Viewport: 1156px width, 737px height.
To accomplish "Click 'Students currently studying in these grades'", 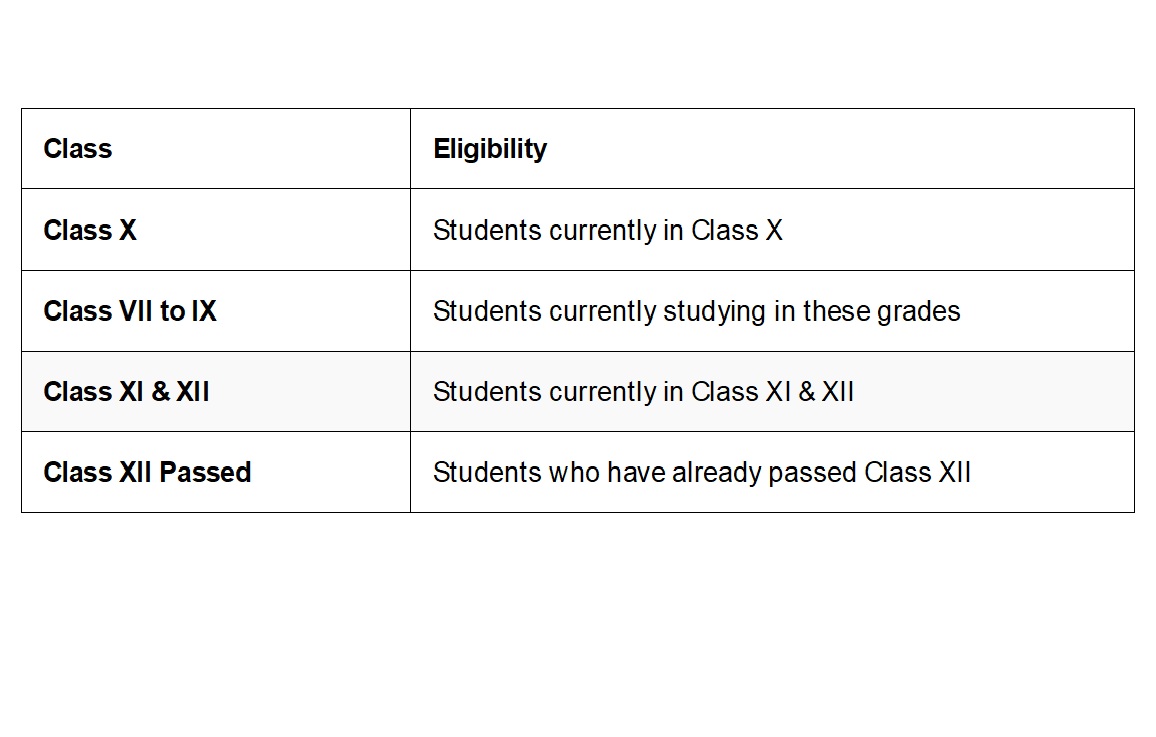I will coord(697,312).
